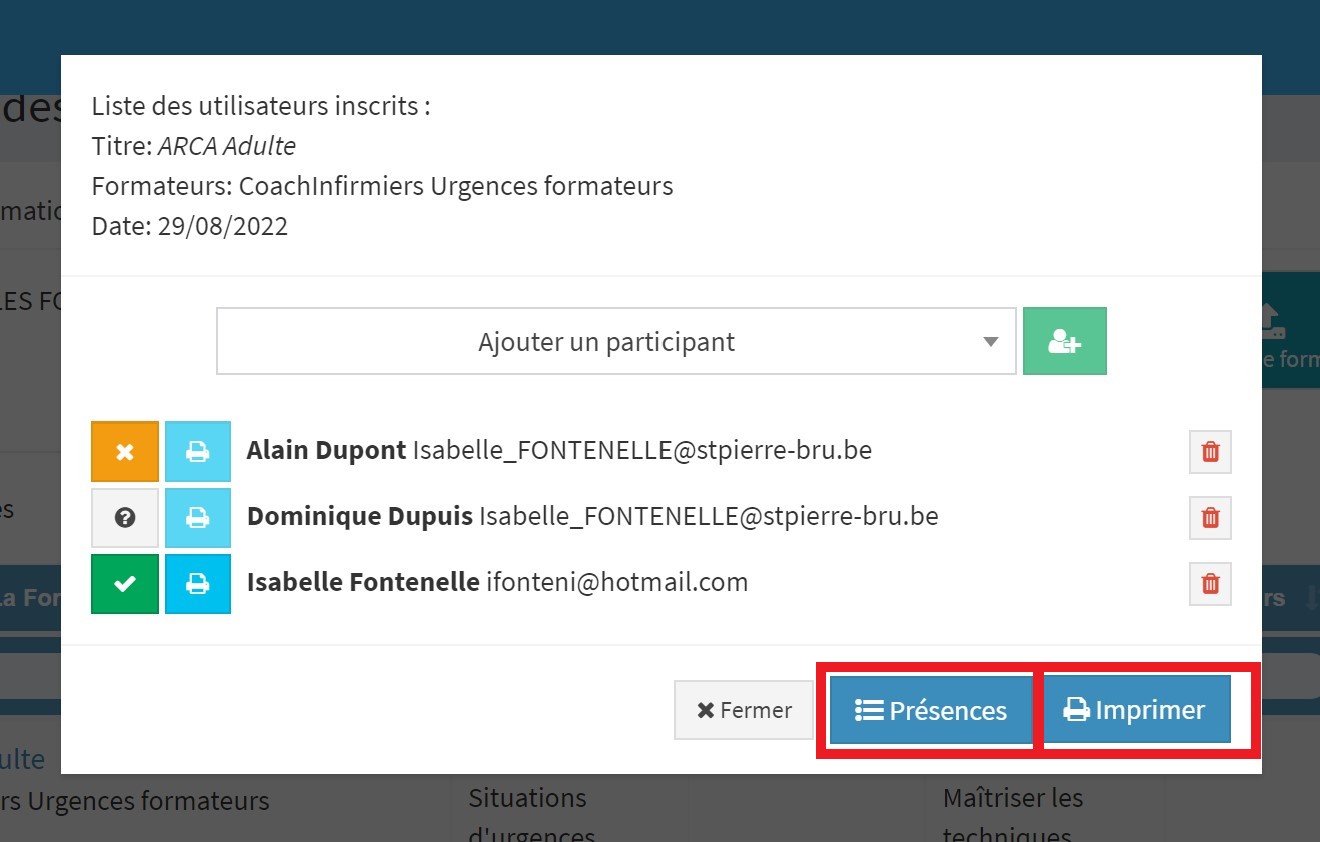Click the Présences button
1320x842 pixels.
click(x=930, y=710)
